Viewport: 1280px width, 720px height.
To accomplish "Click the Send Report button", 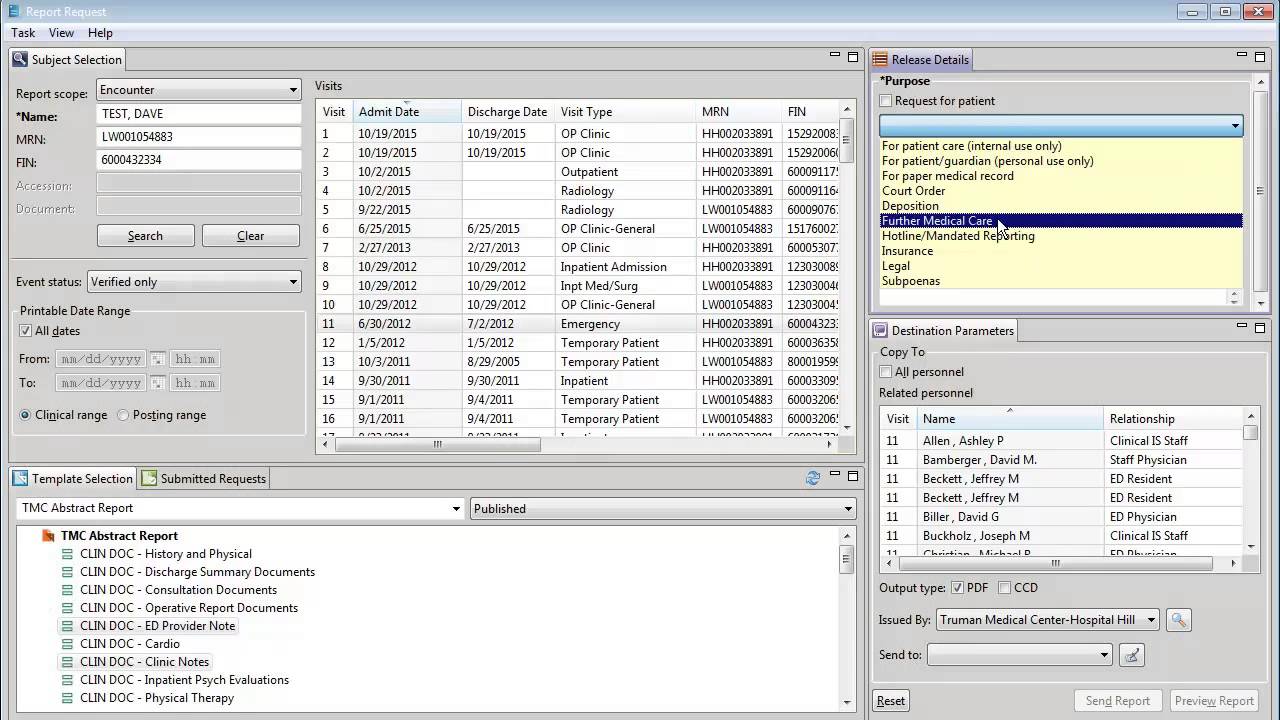I will point(1118,701).
